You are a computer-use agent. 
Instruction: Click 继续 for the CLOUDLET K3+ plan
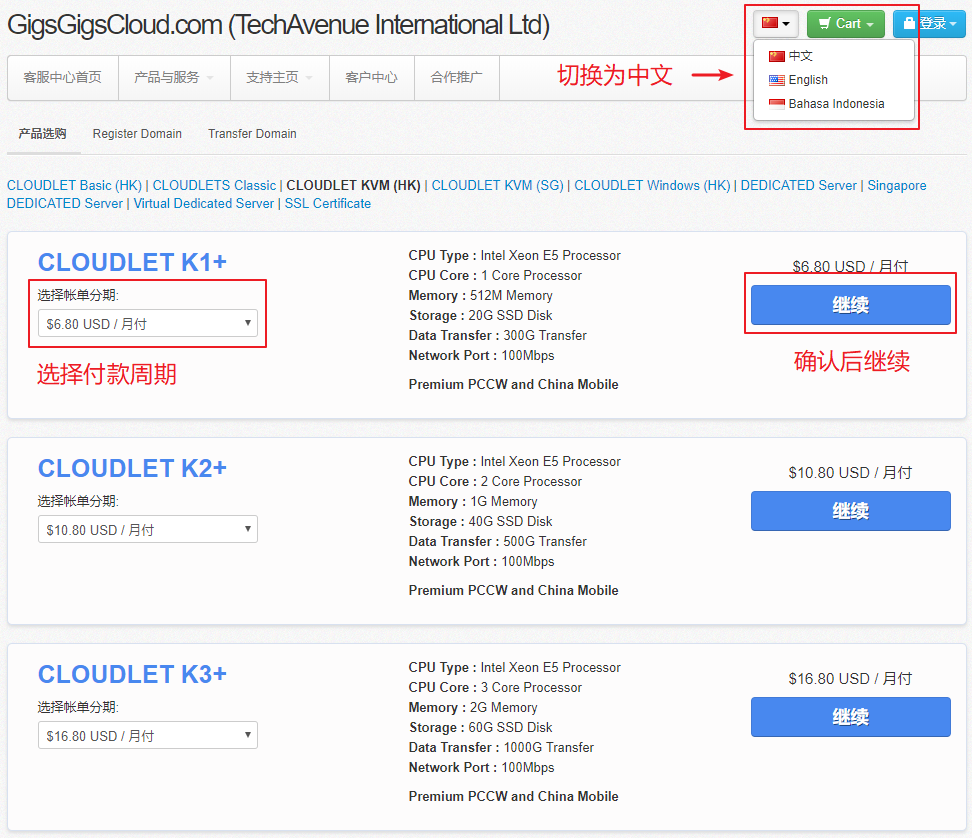[x=850, y=717]
